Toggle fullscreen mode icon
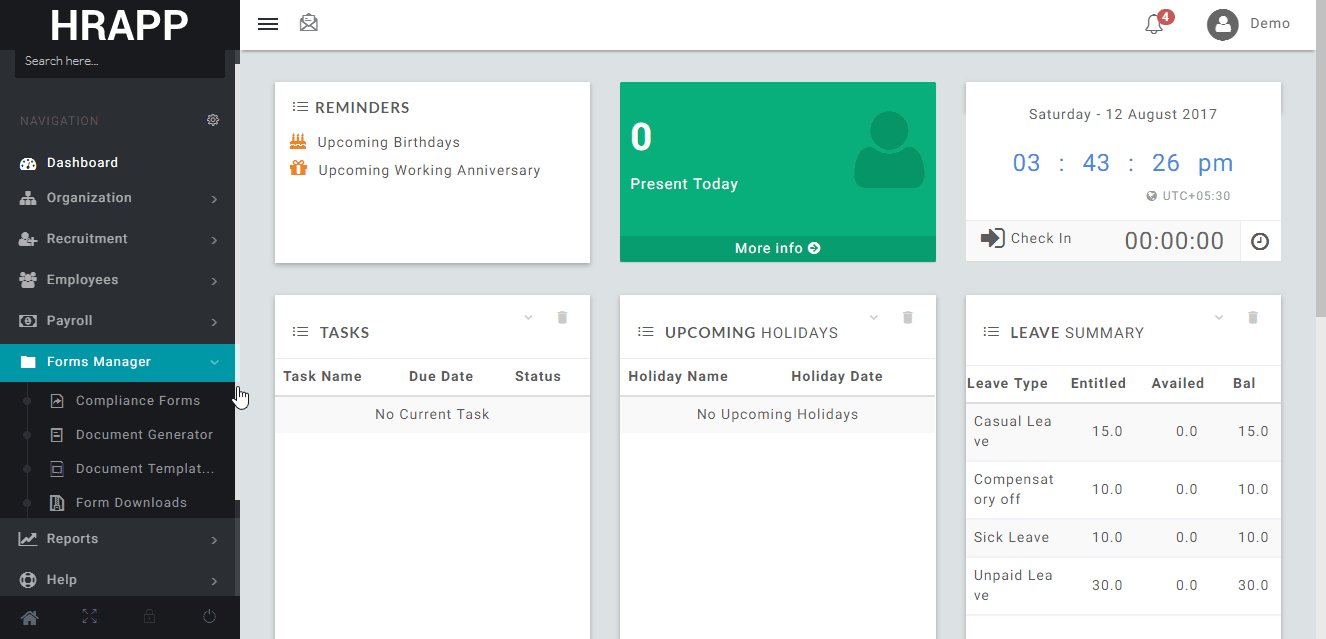 [x=89, y=617]
